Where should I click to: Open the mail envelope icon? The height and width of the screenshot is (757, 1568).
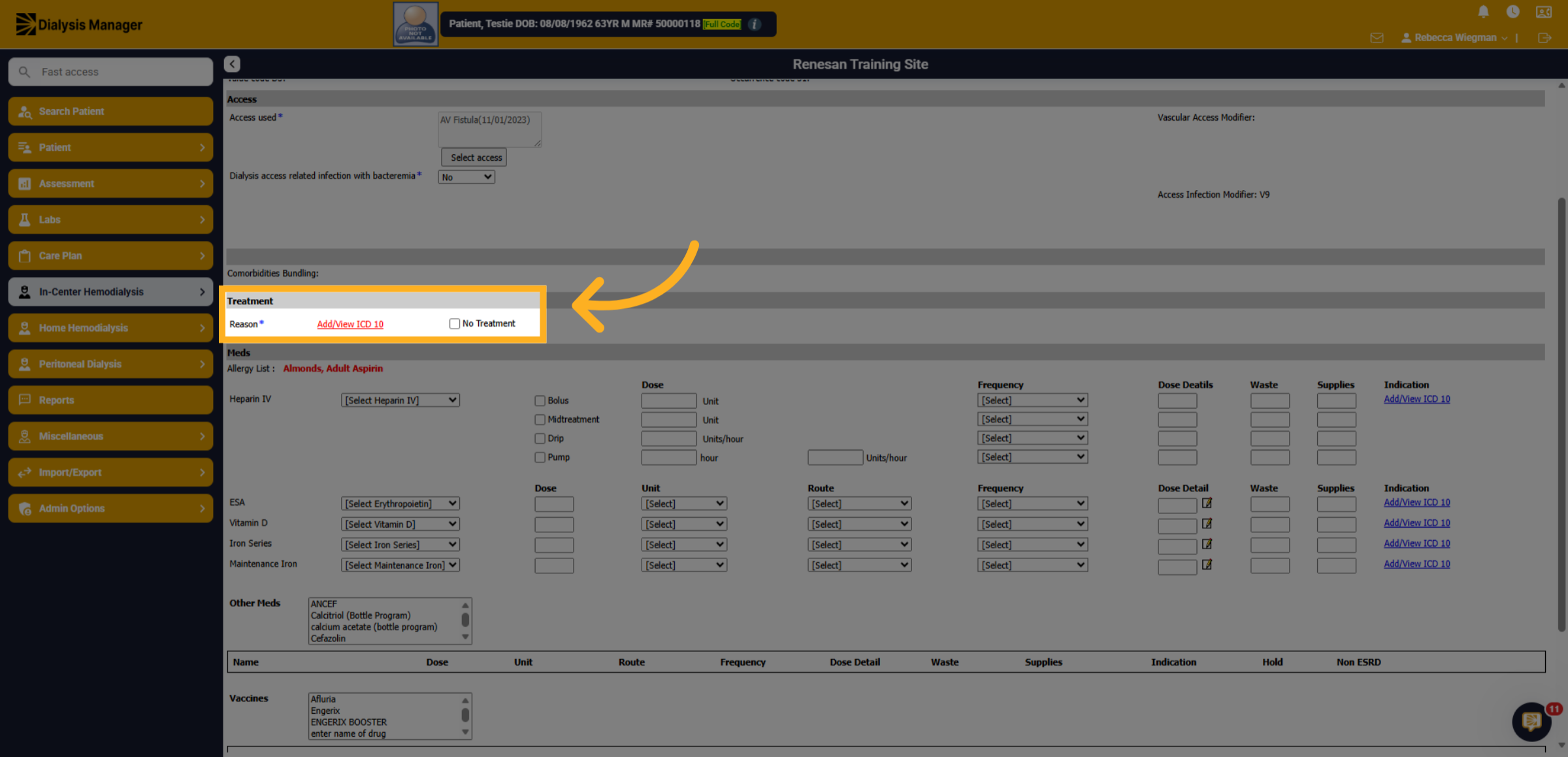point(1377,38)
